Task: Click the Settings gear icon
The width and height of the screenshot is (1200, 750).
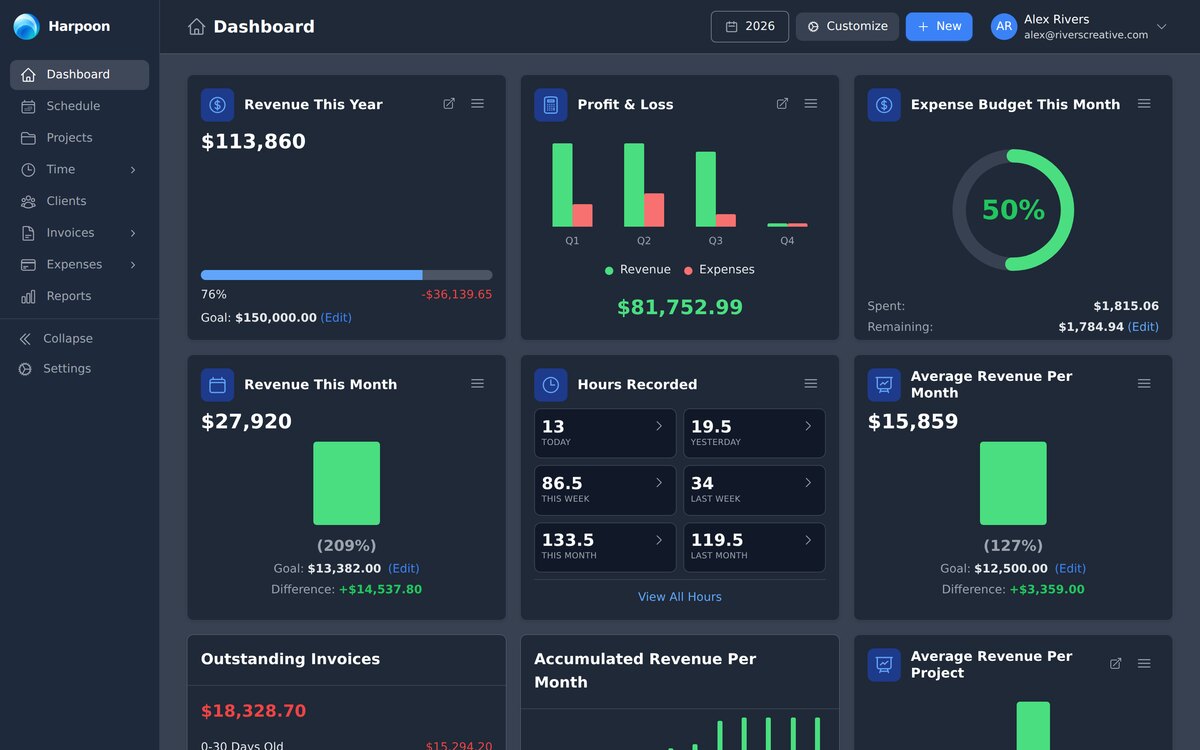Action: tap(25, 369)
